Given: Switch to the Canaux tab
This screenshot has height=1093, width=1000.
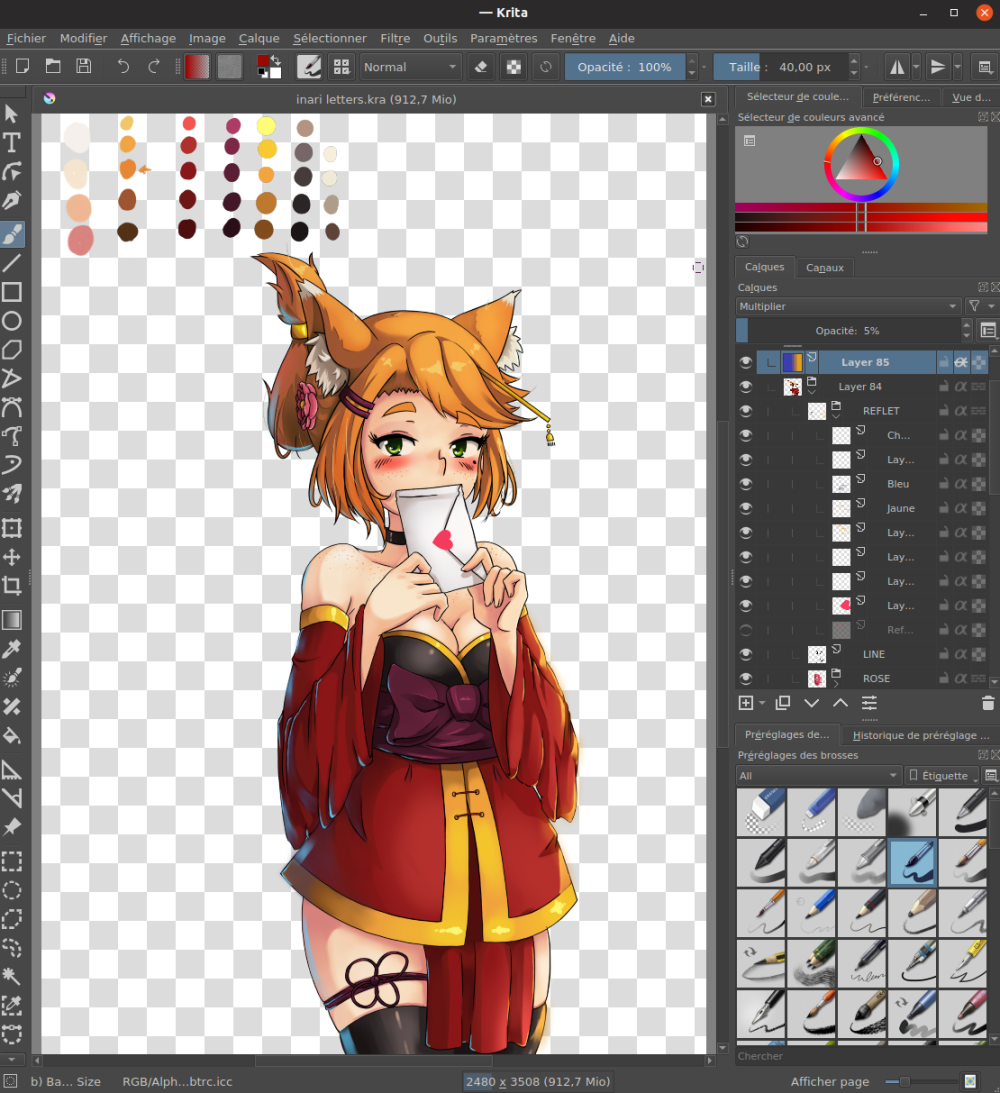Looking at the screenshot, I should pos(824,268).
